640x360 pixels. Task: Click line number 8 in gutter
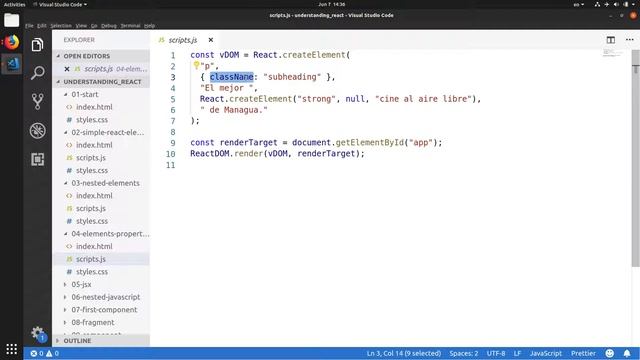(173, 132)
